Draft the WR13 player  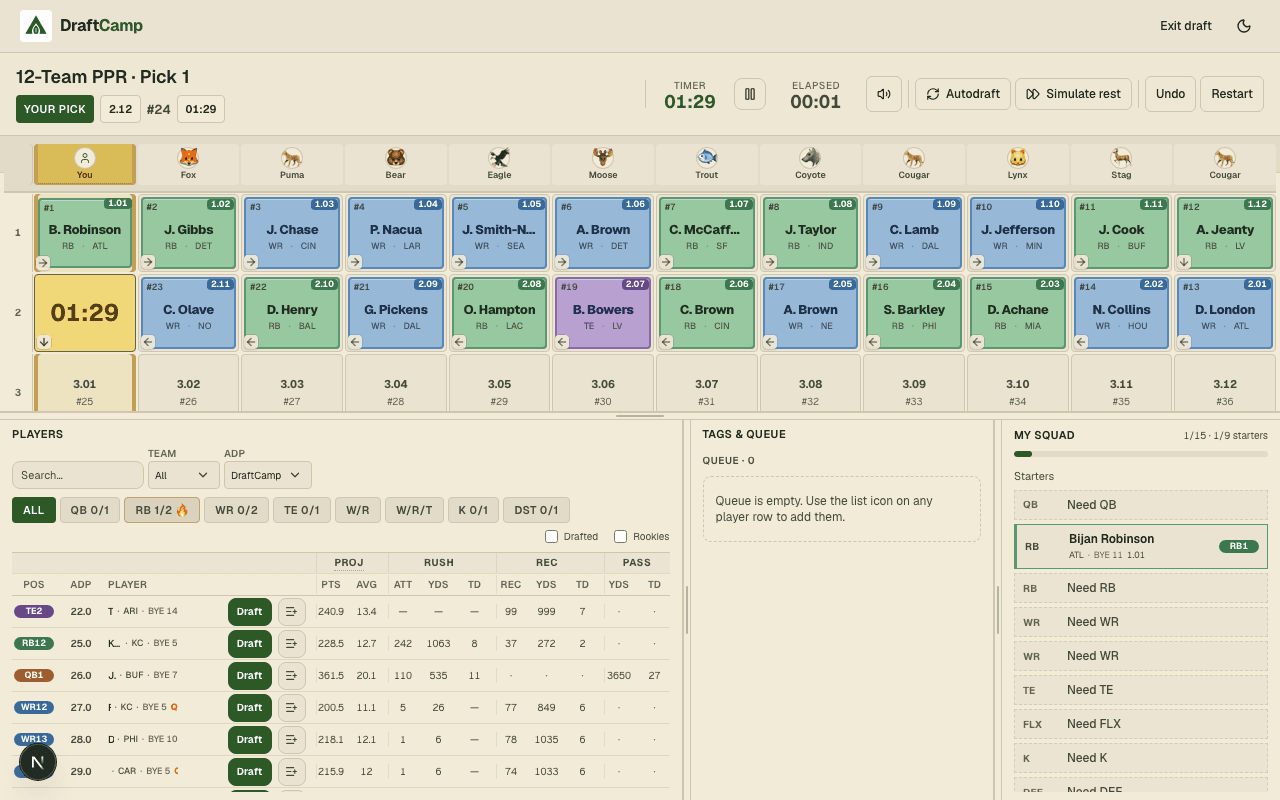click(x=250, y=740)
